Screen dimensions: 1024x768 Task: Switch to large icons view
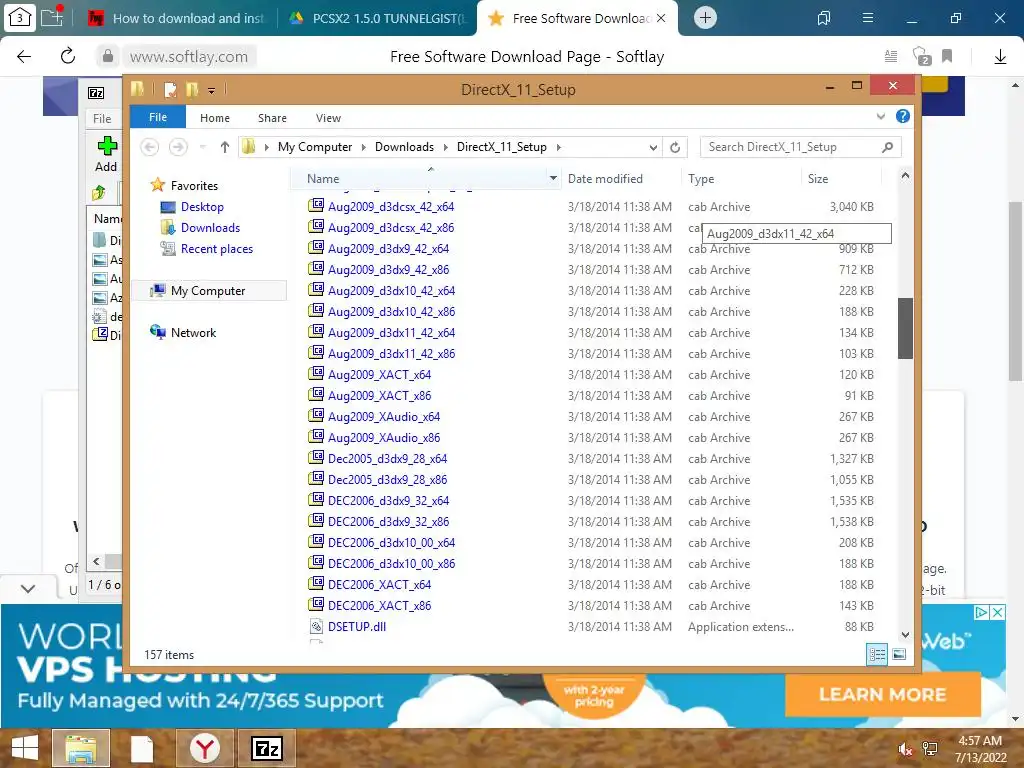click(899, 654)
